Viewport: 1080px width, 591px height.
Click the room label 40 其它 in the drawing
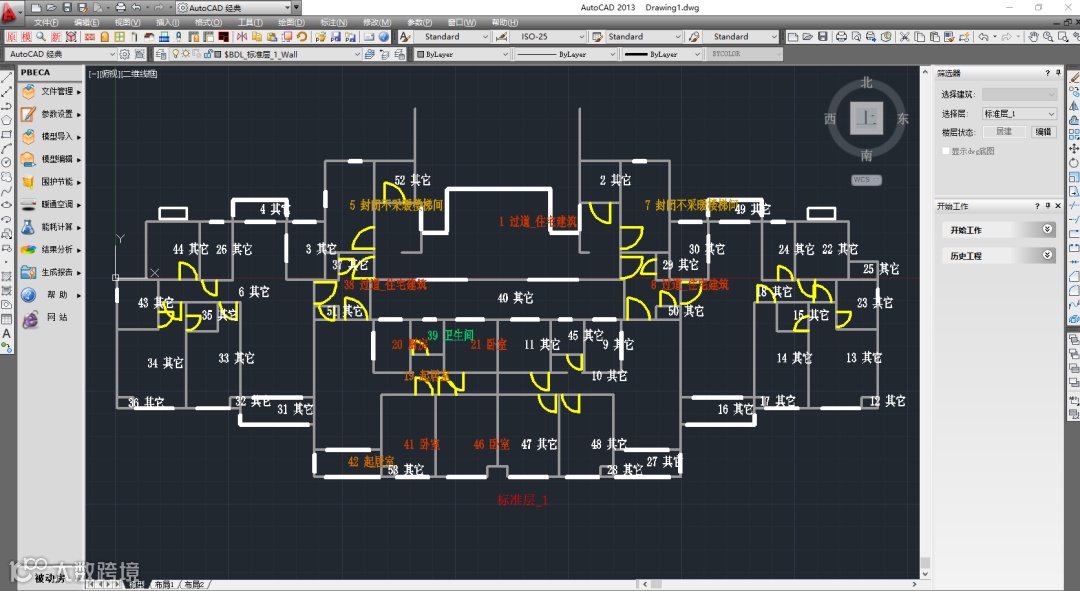click(x=515, y=298)
